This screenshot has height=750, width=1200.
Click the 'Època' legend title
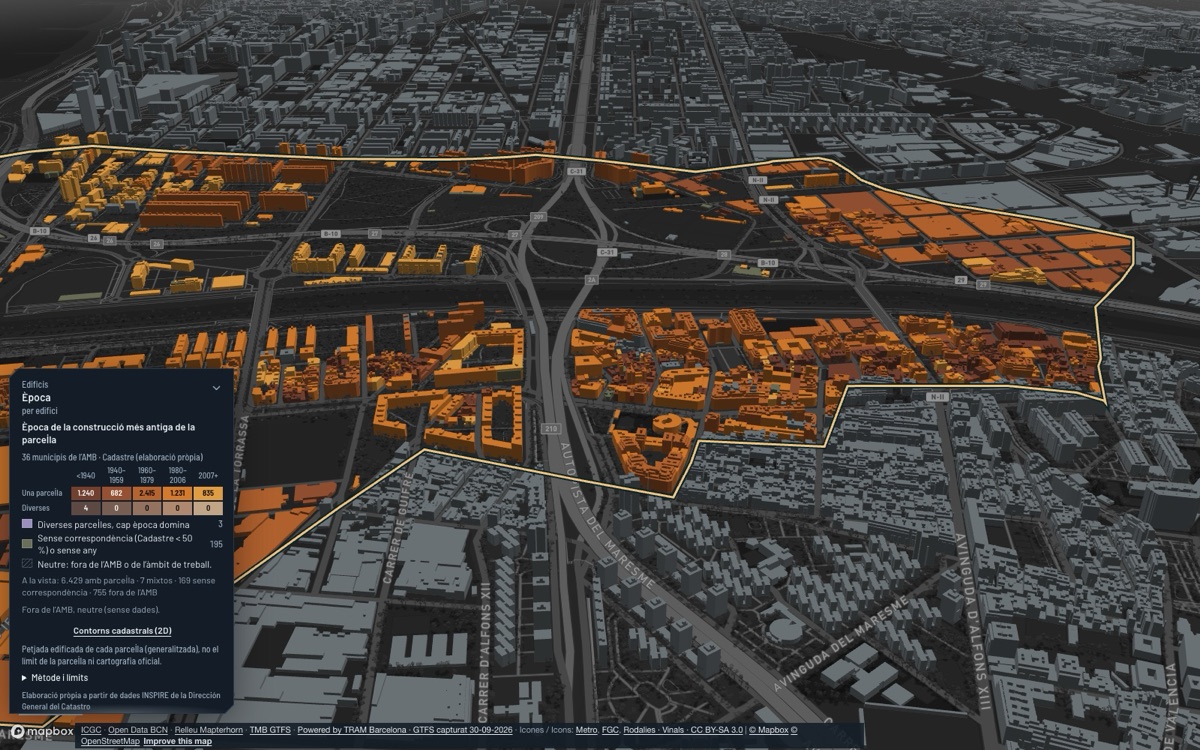point(36,398)
